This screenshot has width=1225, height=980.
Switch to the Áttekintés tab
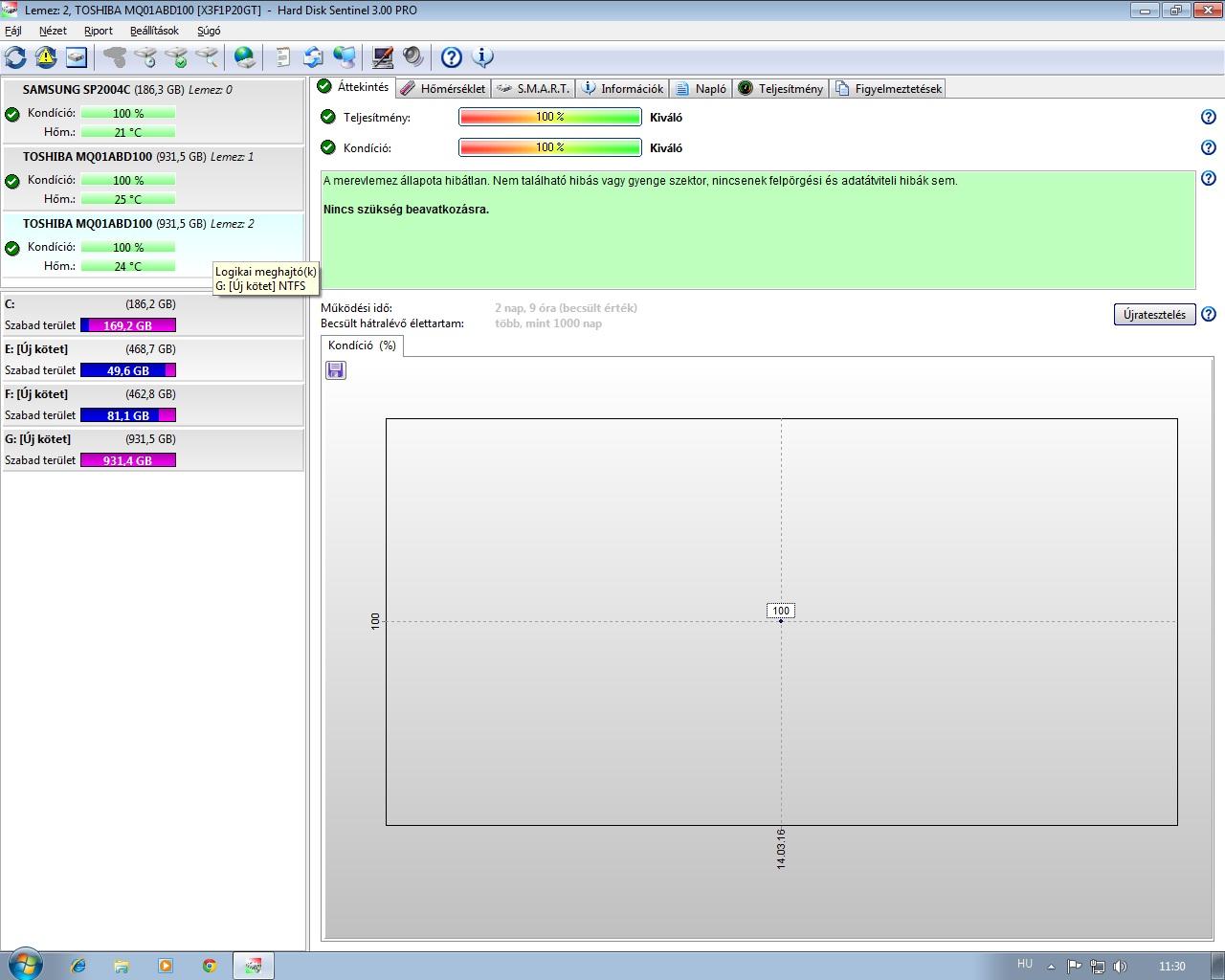pyautogui.click(x=353, y=87)
